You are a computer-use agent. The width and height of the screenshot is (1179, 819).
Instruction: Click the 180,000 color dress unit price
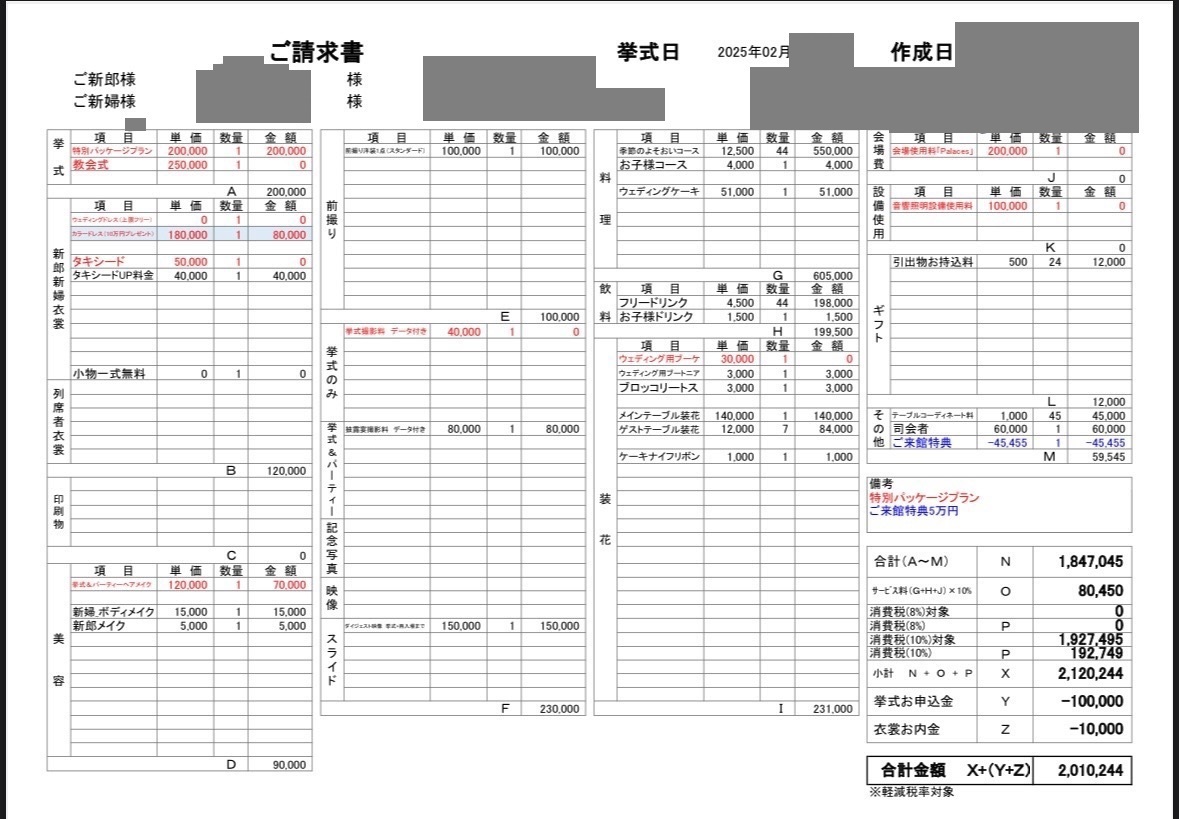187,235
